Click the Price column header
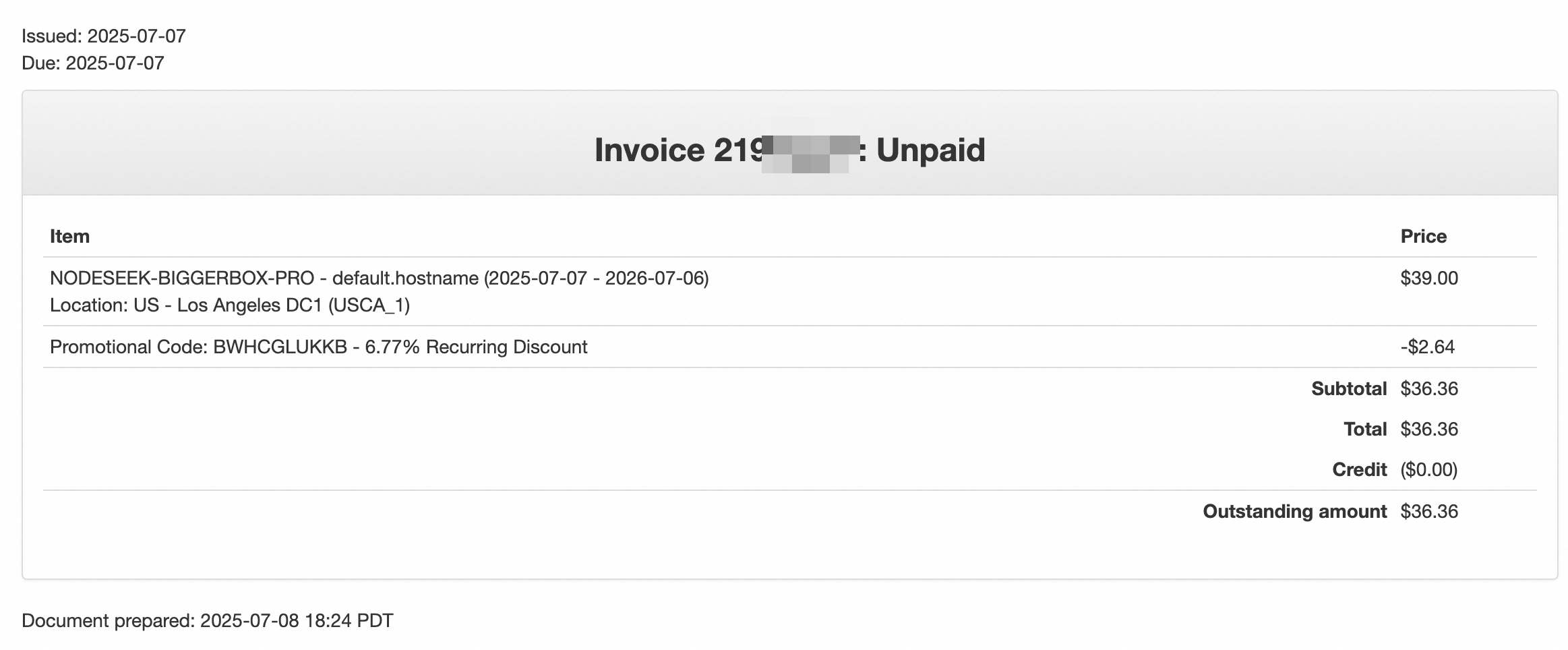Screen dimensions: 1568x650 tap(1423, 237)
